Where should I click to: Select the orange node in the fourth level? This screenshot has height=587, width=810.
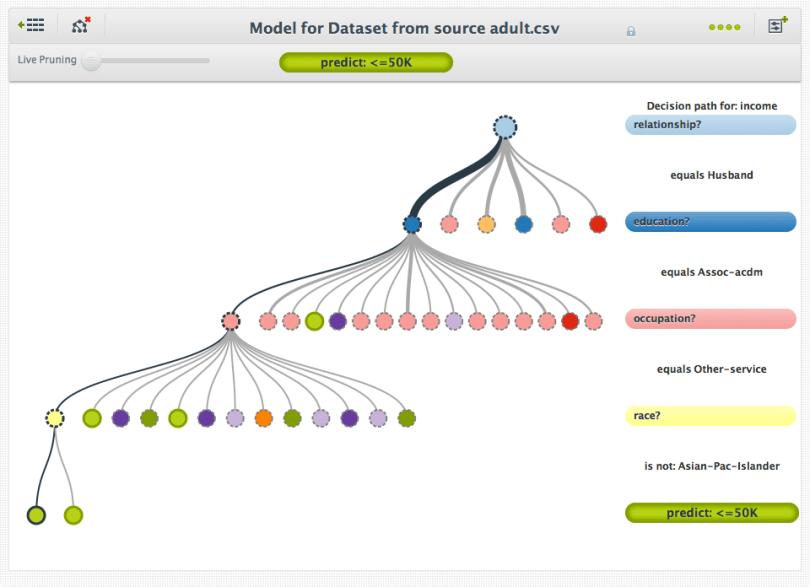tap(261, 419)
